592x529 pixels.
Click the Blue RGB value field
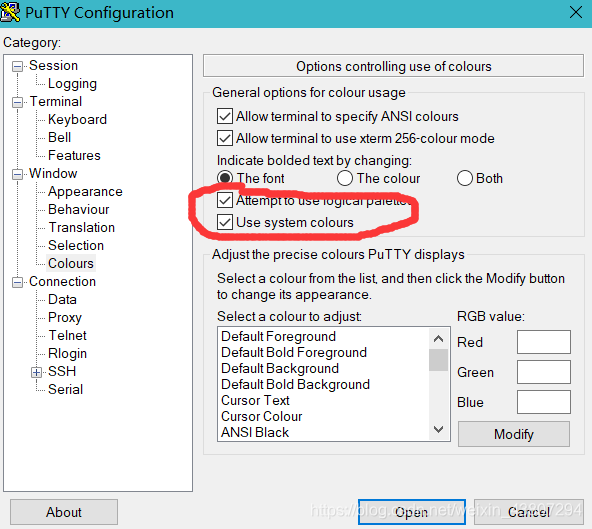[x=544, y=402]
